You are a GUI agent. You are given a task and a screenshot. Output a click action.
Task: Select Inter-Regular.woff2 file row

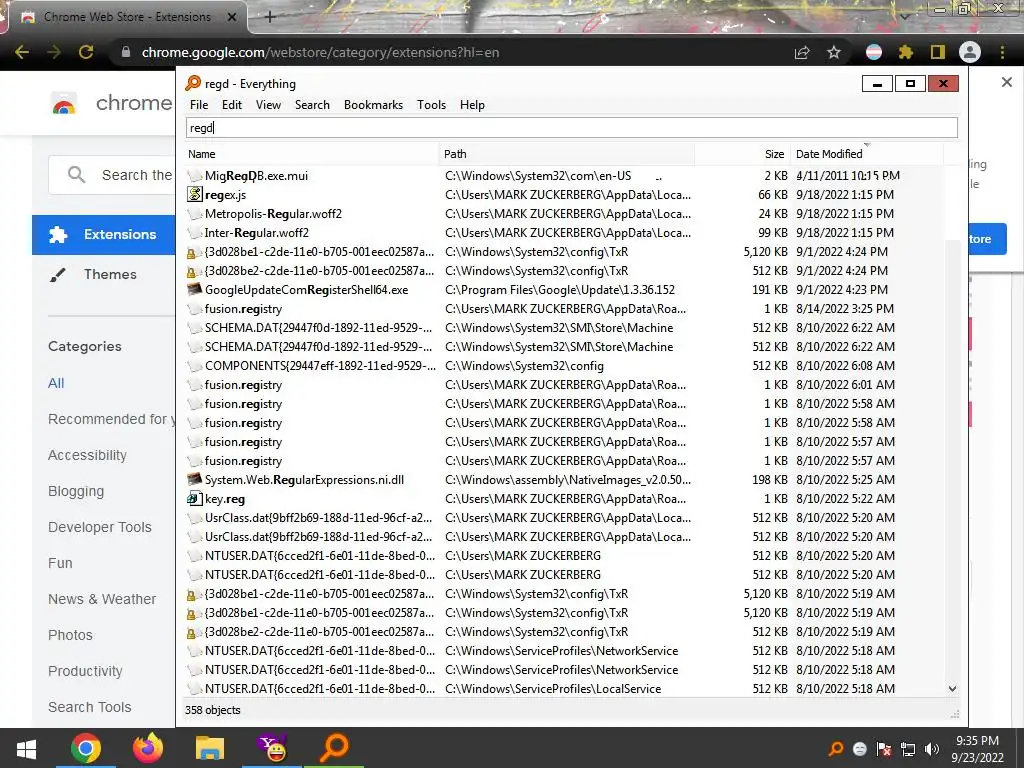tap(565, 232)
